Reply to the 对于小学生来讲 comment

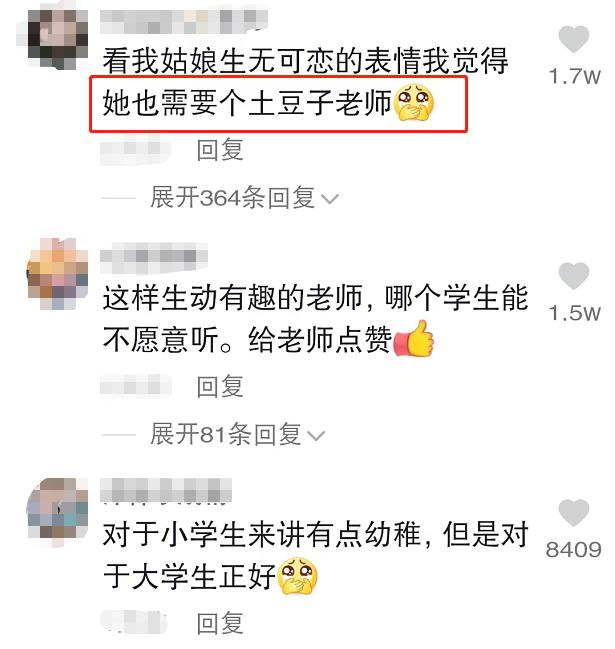click(x=220, y=623)
